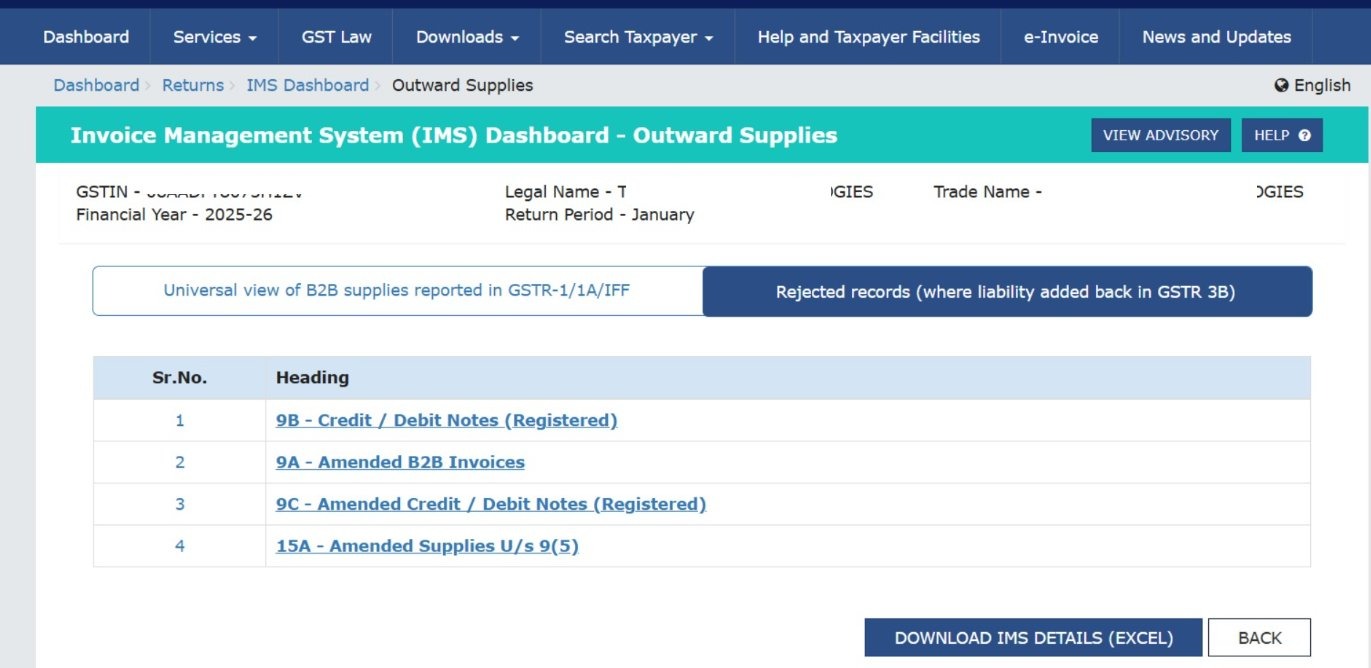The height and width of the screenshot is (668, 1371).
Task: Open the Services dropdown menu
Action: pos(213,36)
